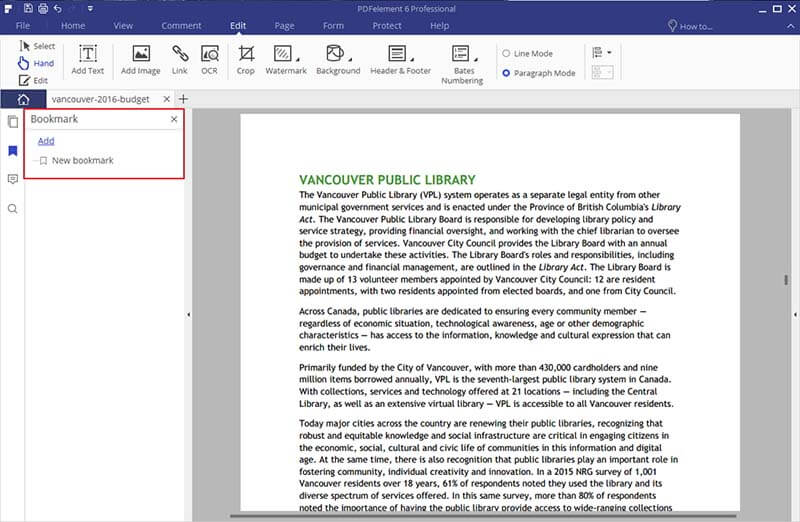Screen dimensions: 800x522
Task: Collapse the left panel with arrow handle
Action: point(189,315)
